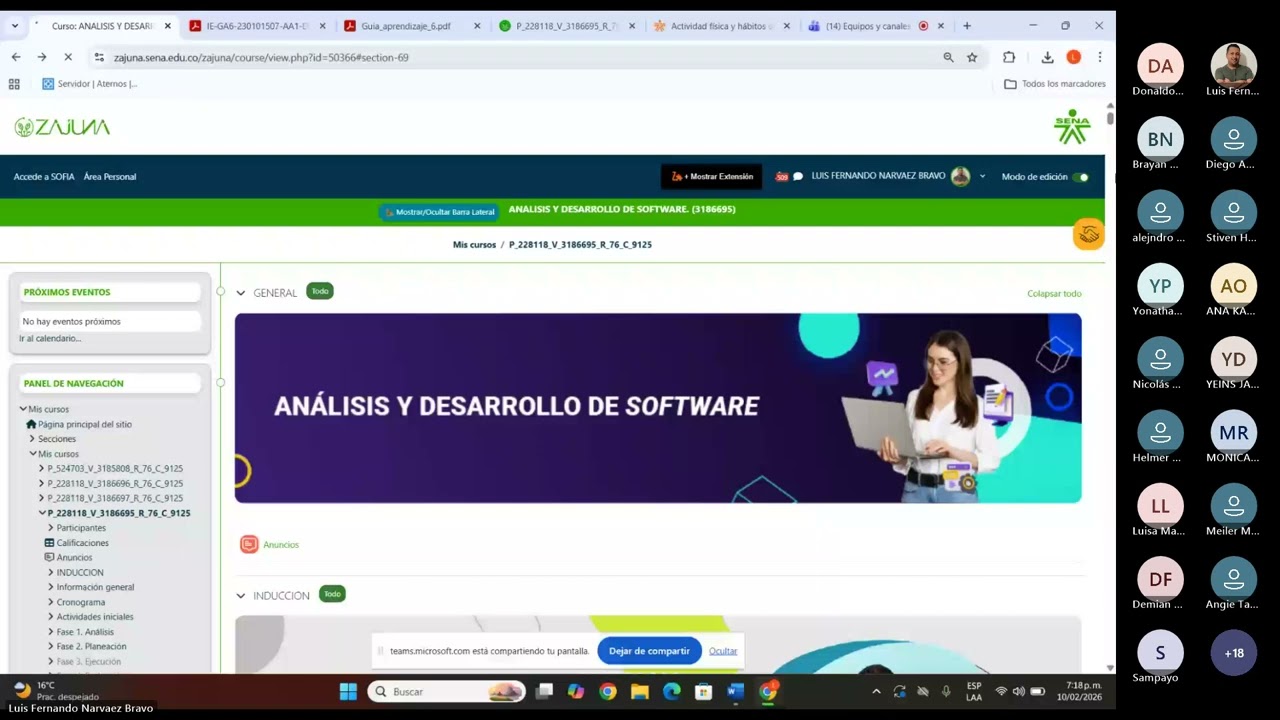Click Colapsar todo link
The height and width of the screenshot is (720, 1280).
[x=1054, y=294]
